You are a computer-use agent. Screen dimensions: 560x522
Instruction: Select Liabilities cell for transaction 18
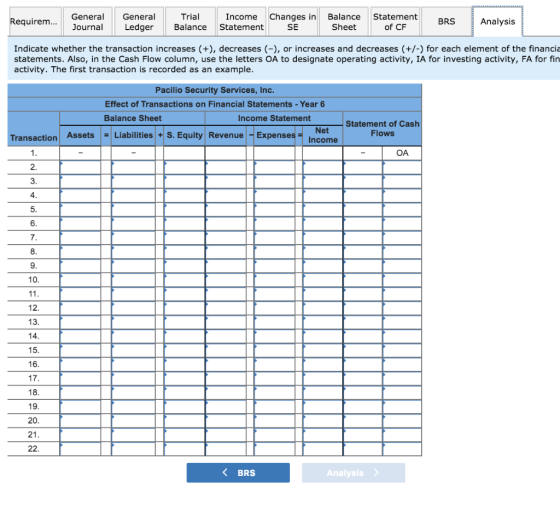click(134, 393)
